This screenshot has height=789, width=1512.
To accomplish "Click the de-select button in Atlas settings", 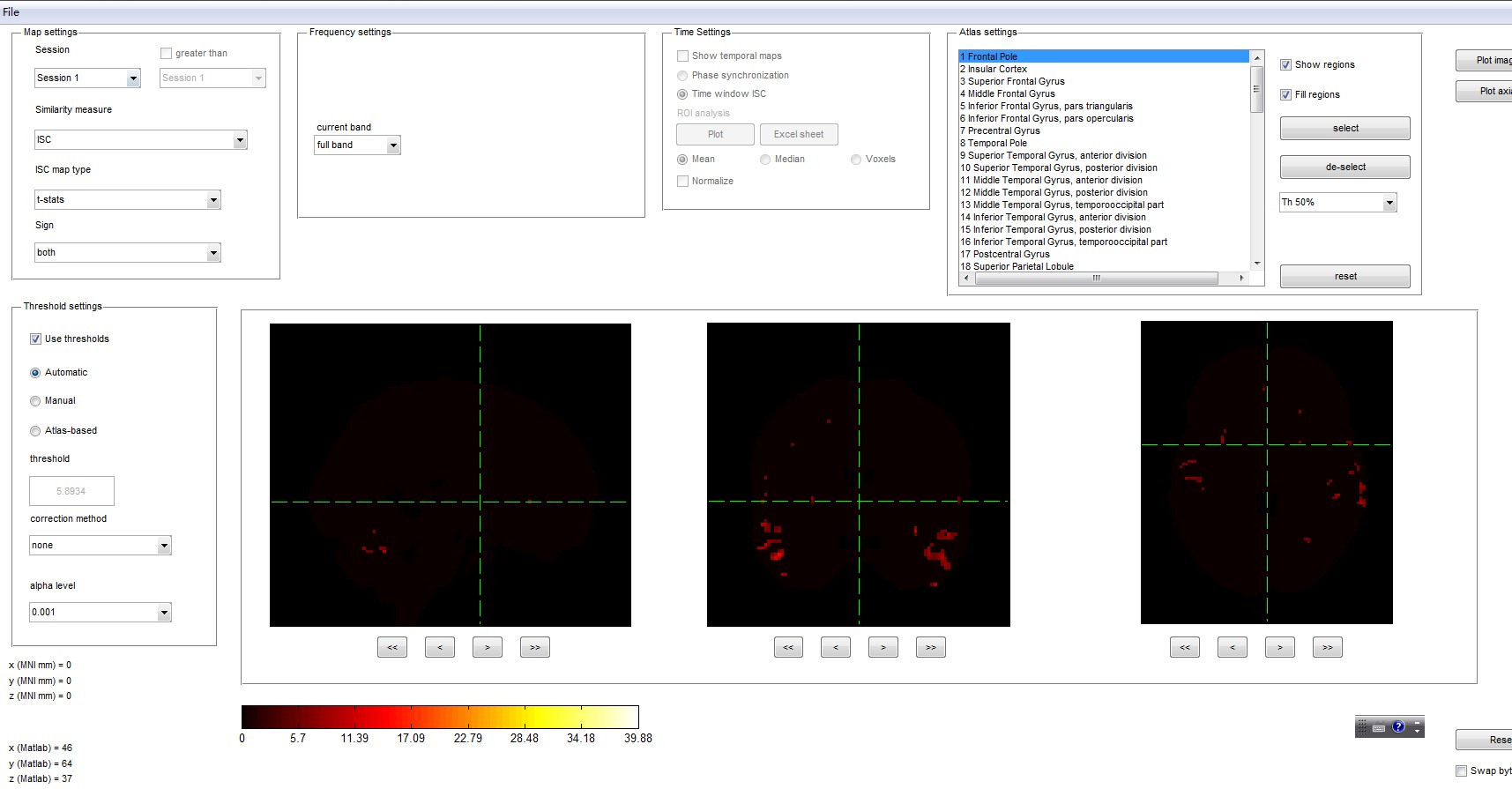I will click(x=1344, y=167).
